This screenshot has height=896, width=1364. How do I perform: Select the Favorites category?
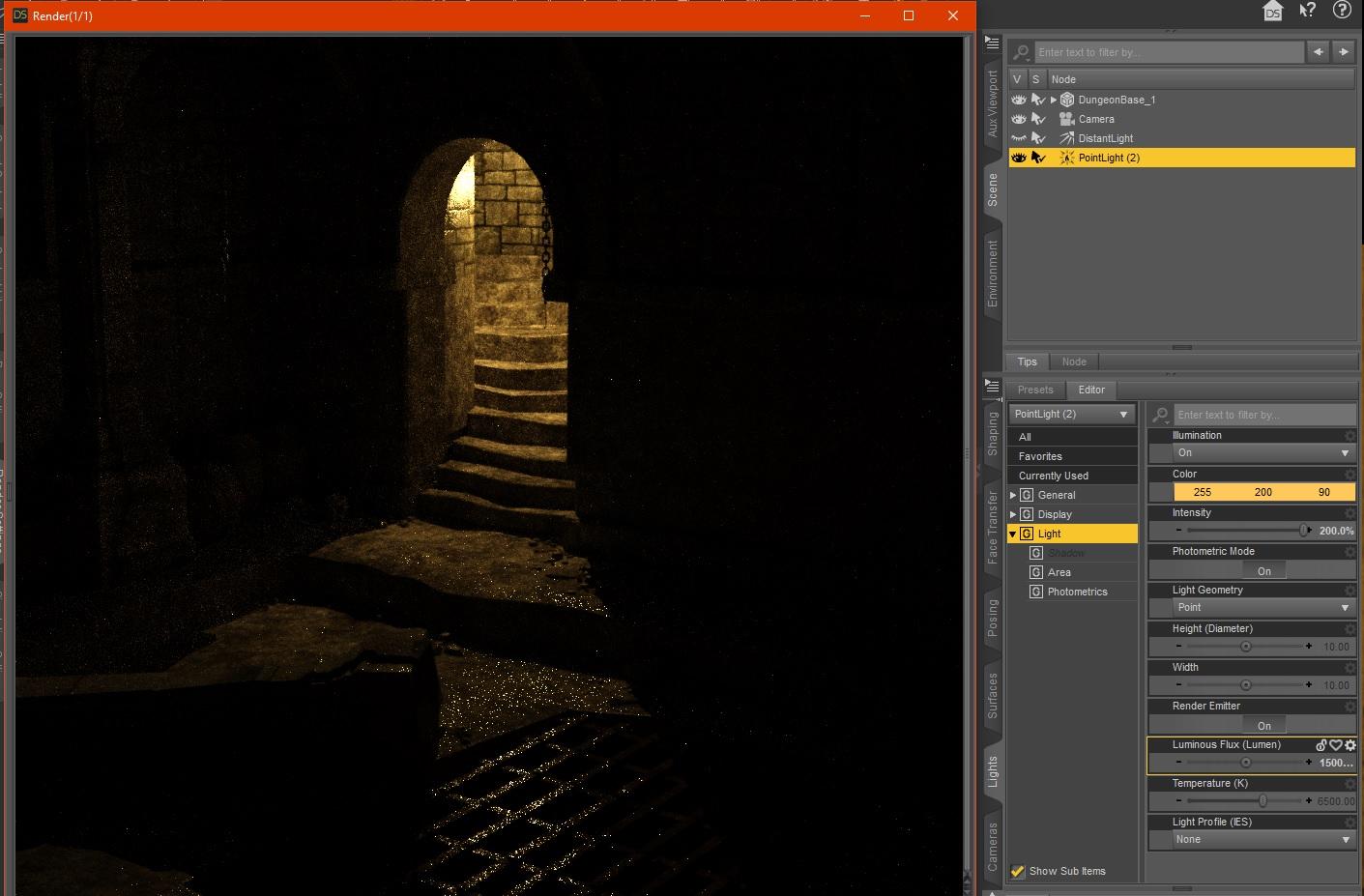coord(1072,456)
